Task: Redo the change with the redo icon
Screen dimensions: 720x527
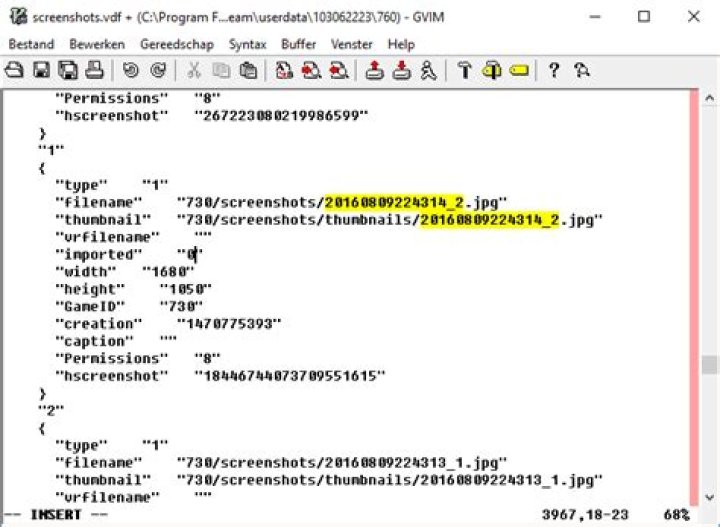Action: 158,70
